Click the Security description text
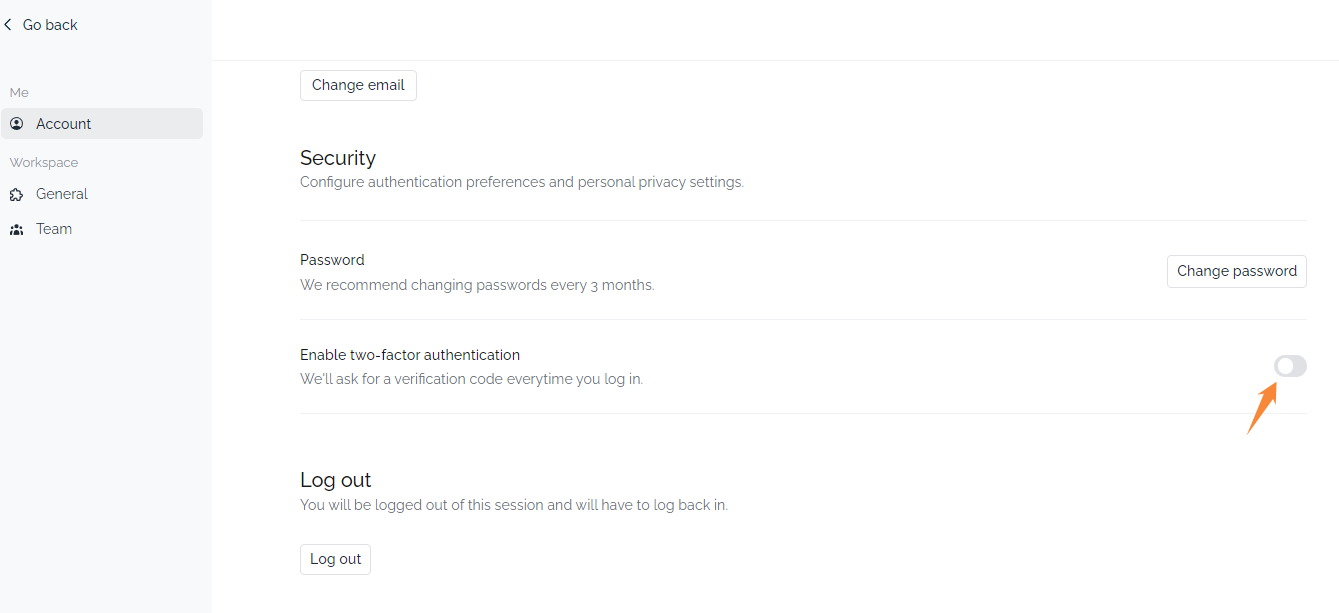1339x613 pixels. [x=522, y=183]
